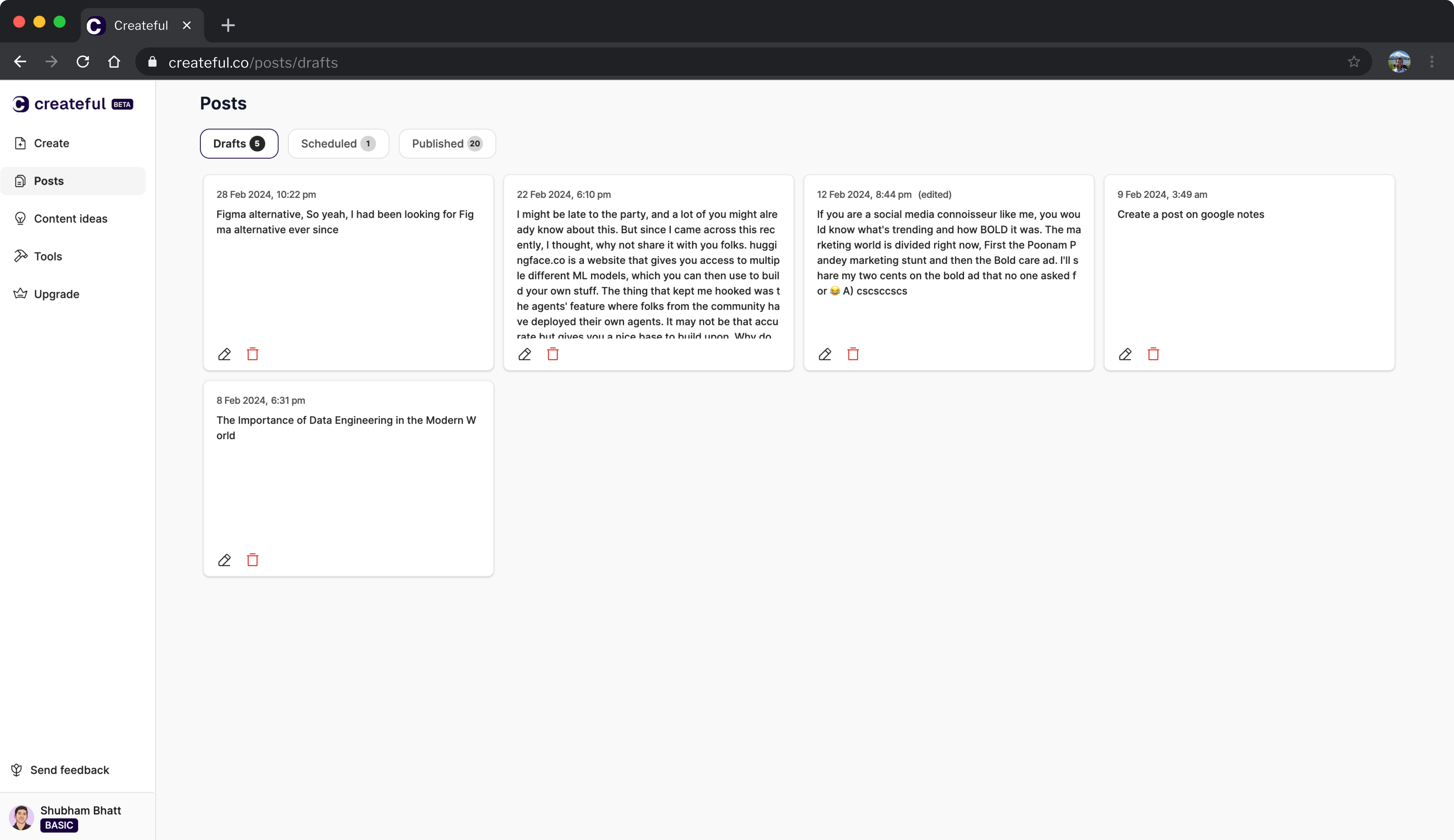Image resolution: width=1454 pixels, height=840 pixels.
Task: Open Upgrade in the sidebar
Action: coord(73,294)
